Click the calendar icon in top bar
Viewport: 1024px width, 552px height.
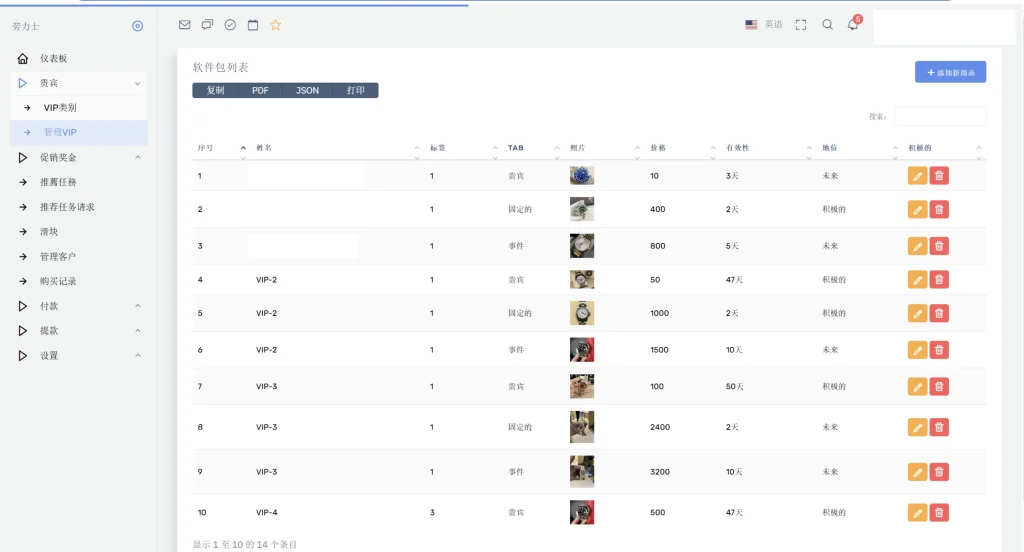pos(253,25)
